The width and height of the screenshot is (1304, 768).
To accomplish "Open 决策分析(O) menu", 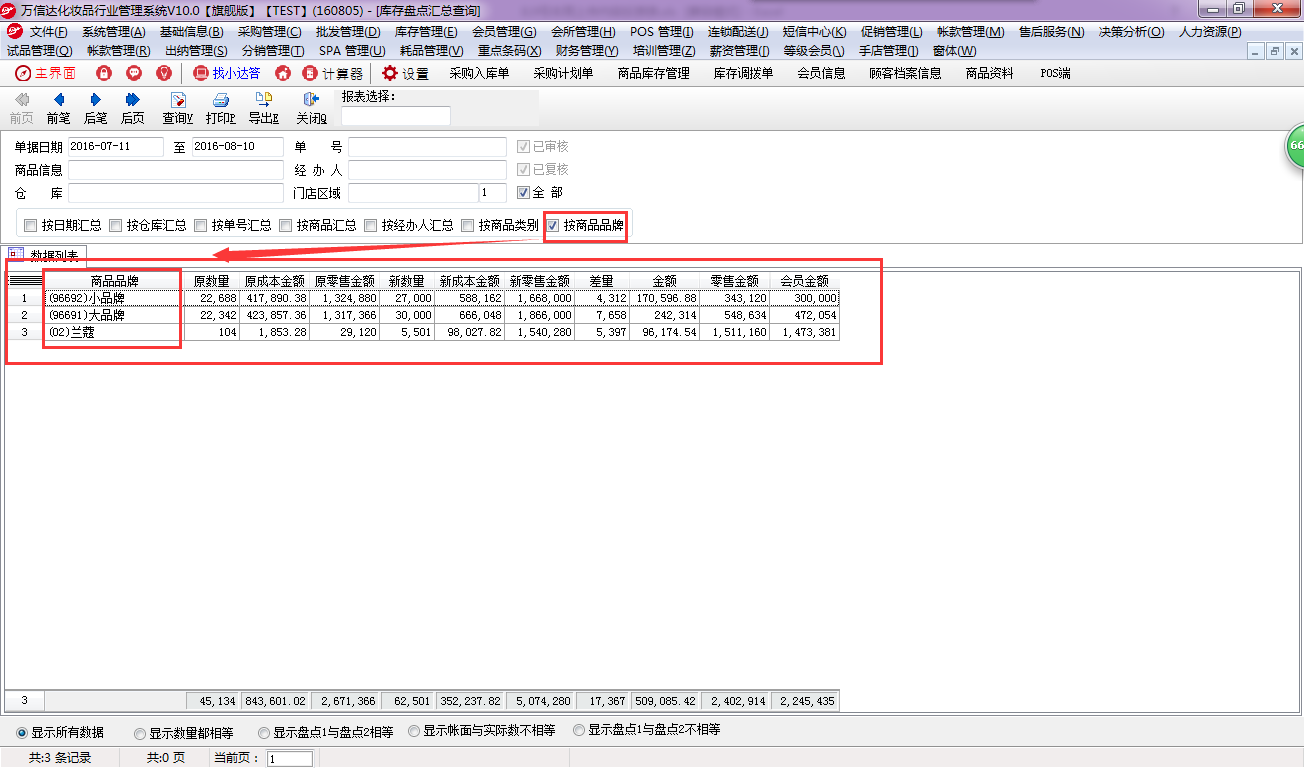I will 1131,32.
